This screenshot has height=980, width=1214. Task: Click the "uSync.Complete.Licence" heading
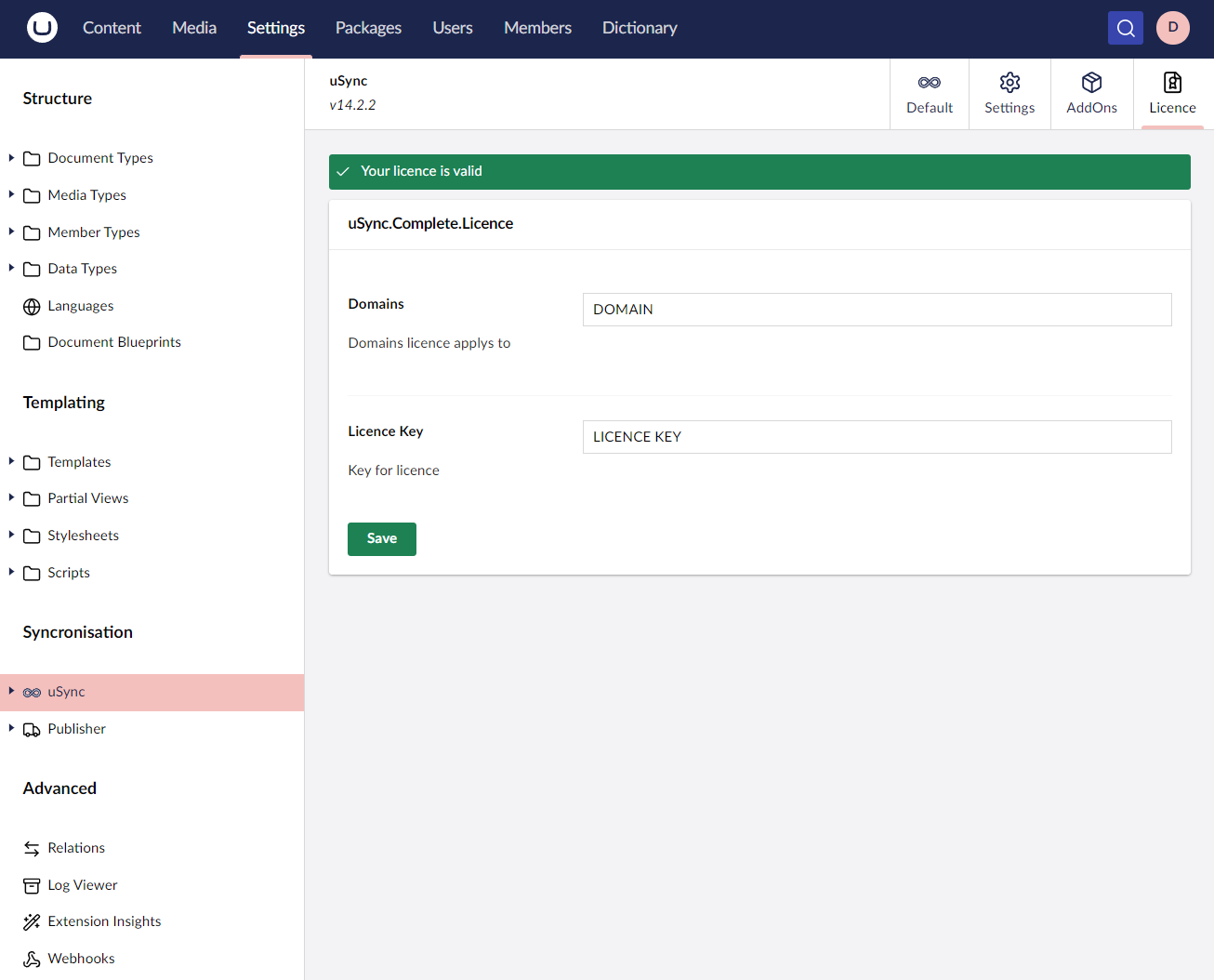click(x=430, y=223)
